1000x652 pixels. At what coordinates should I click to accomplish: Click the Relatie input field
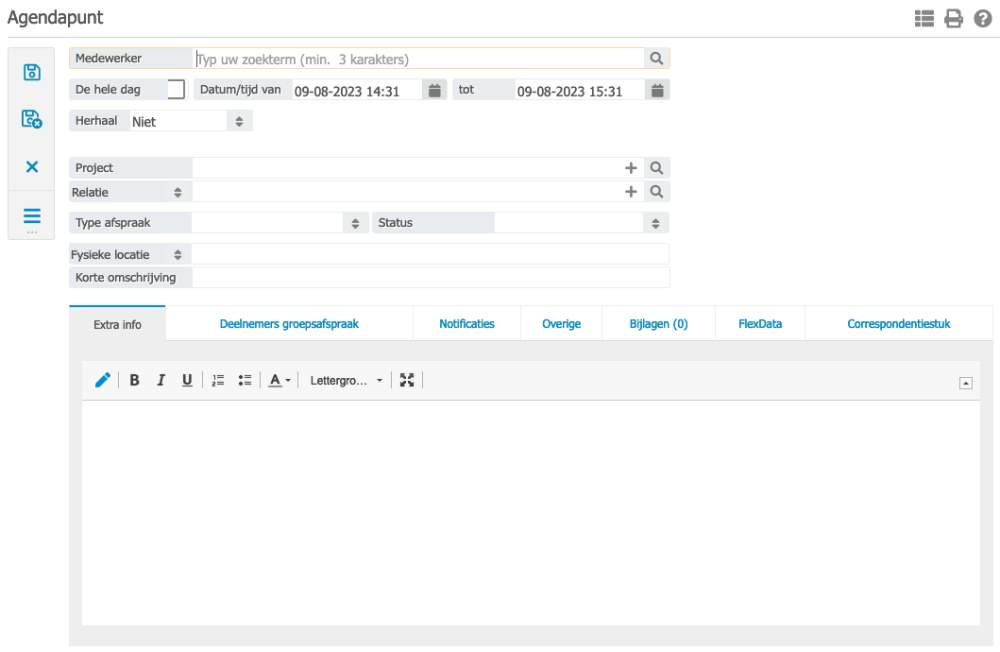pyautogui.click(x=407, y=191)
